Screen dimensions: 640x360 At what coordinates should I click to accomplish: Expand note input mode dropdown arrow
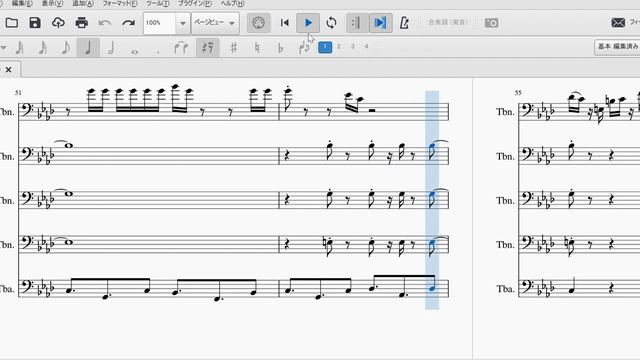pyautogui.click(x=3, y=48)
